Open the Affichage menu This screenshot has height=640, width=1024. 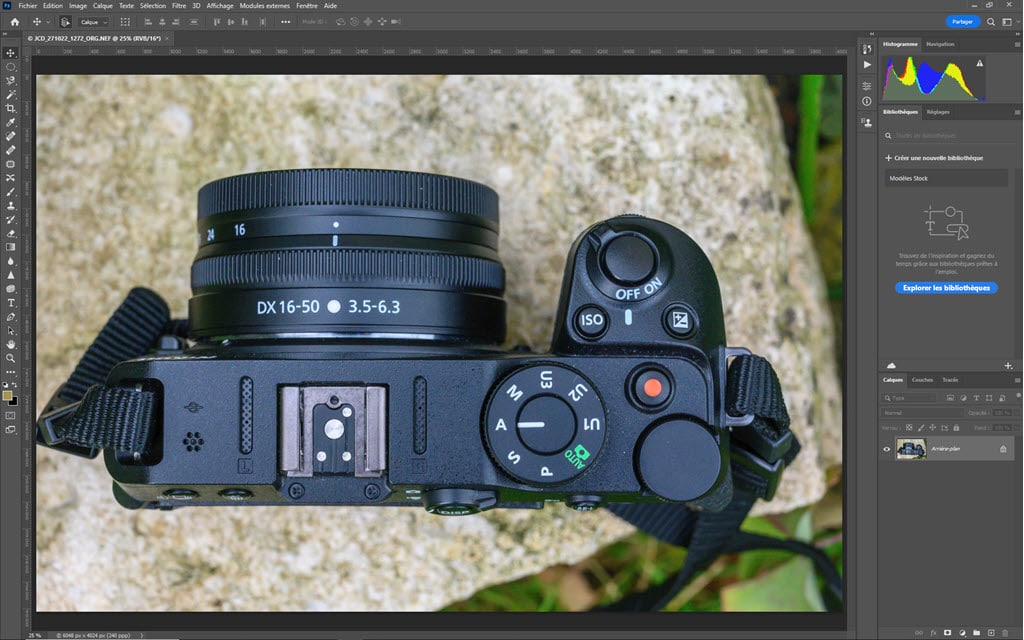point(220,6)
